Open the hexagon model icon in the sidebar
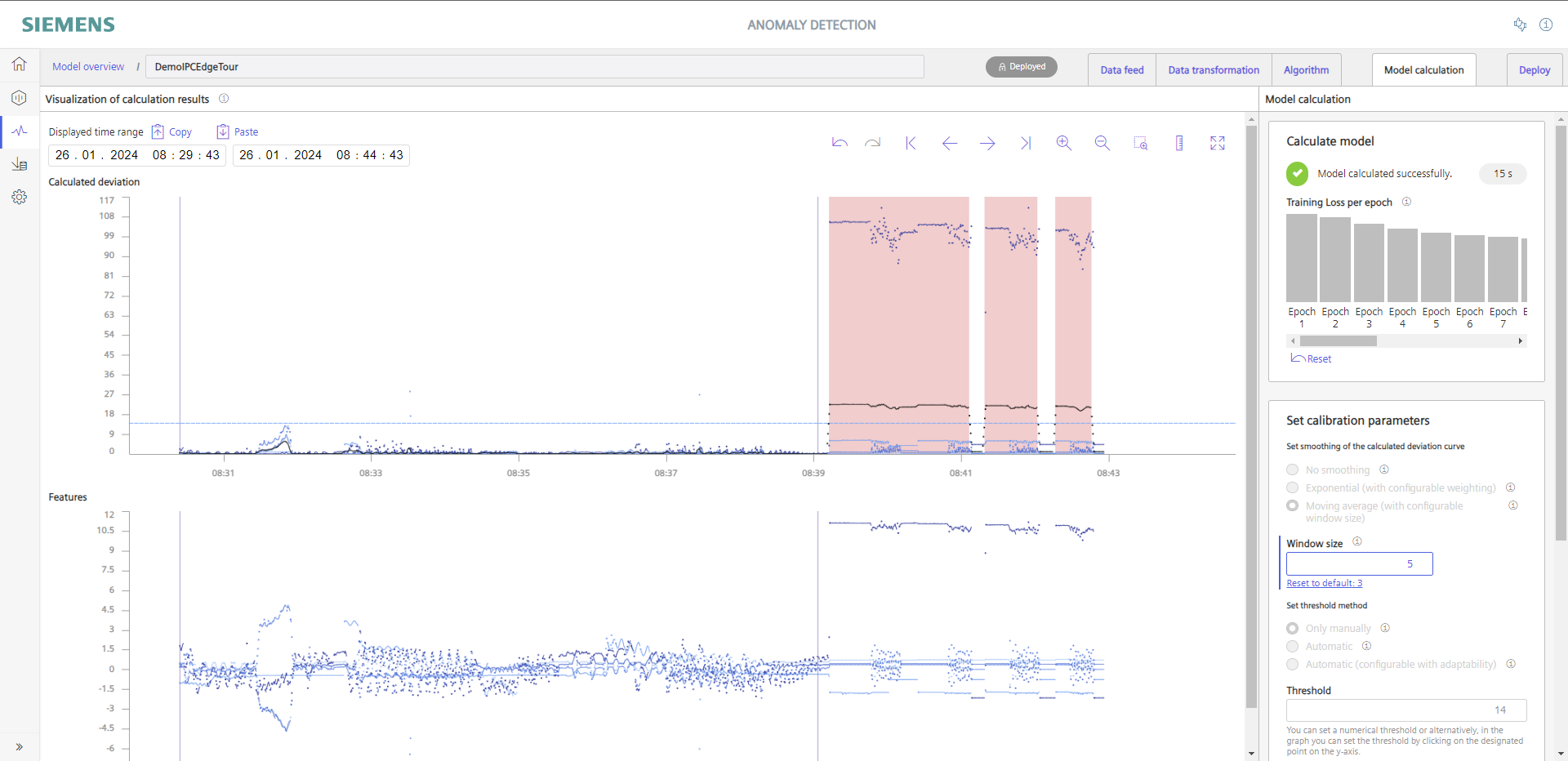The image size is (1568, 761). (20, 98)
